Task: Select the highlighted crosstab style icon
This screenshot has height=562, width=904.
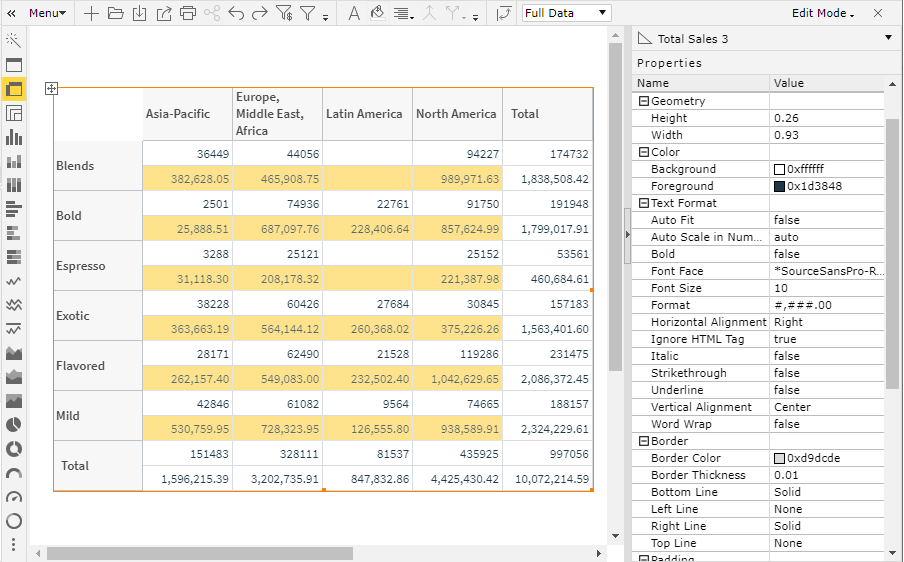Action: click(14, 89)
